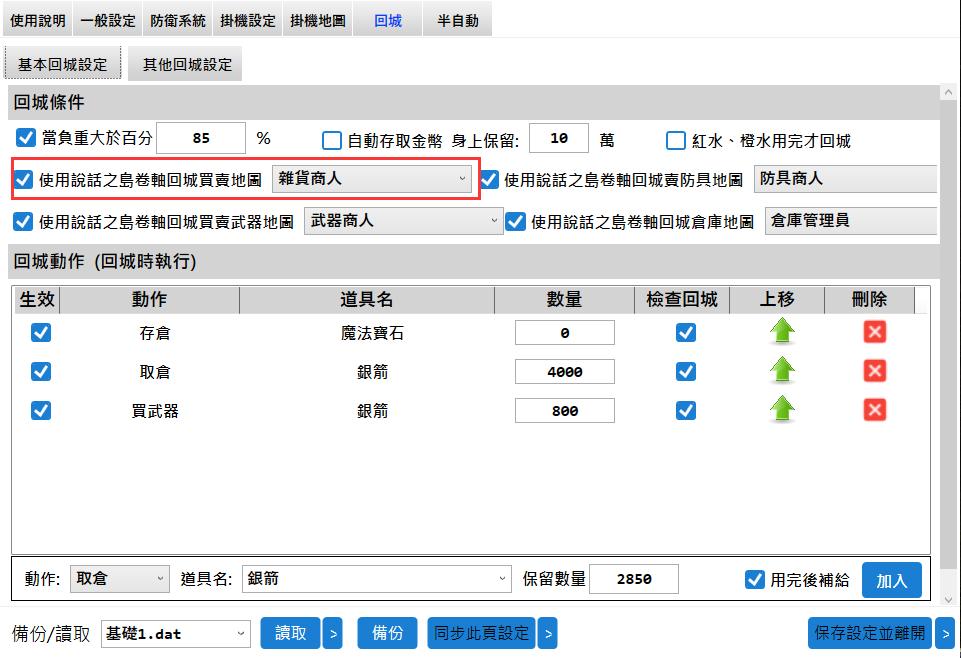Move 取倉 銀箭 row up
961x658 pixels.
[x=782, y=371]
